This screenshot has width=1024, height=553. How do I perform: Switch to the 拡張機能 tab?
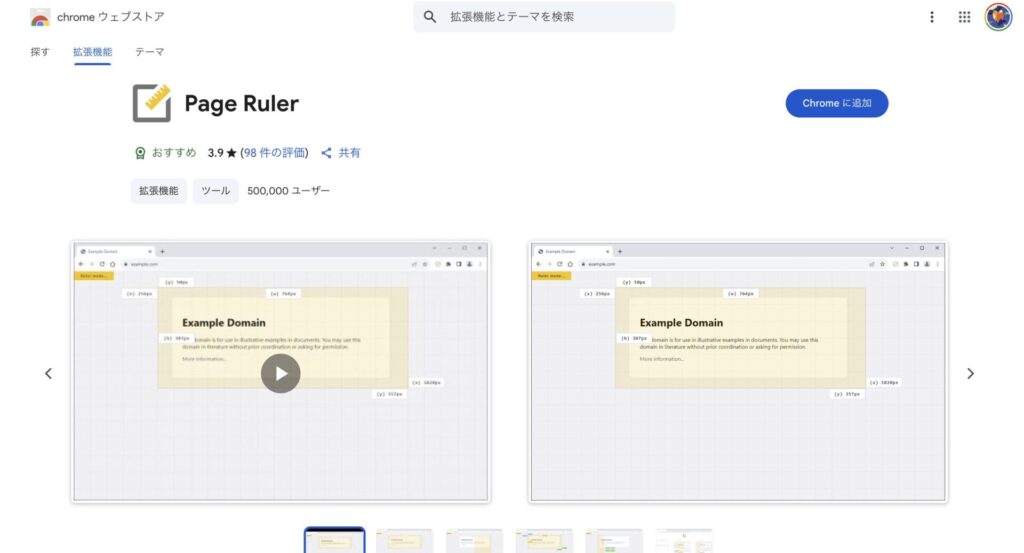coord(92,52)
